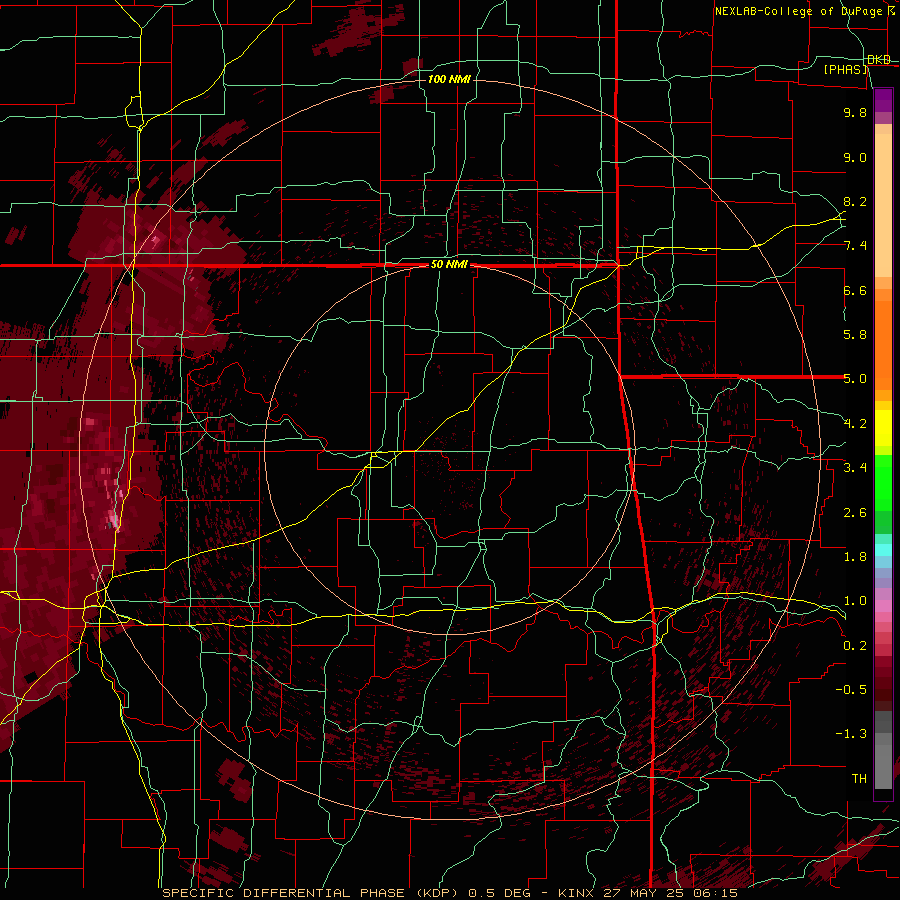This screenshot has height=900, width=900.
Task: Click the [PHAS] legend unit label
Action: 846,69
